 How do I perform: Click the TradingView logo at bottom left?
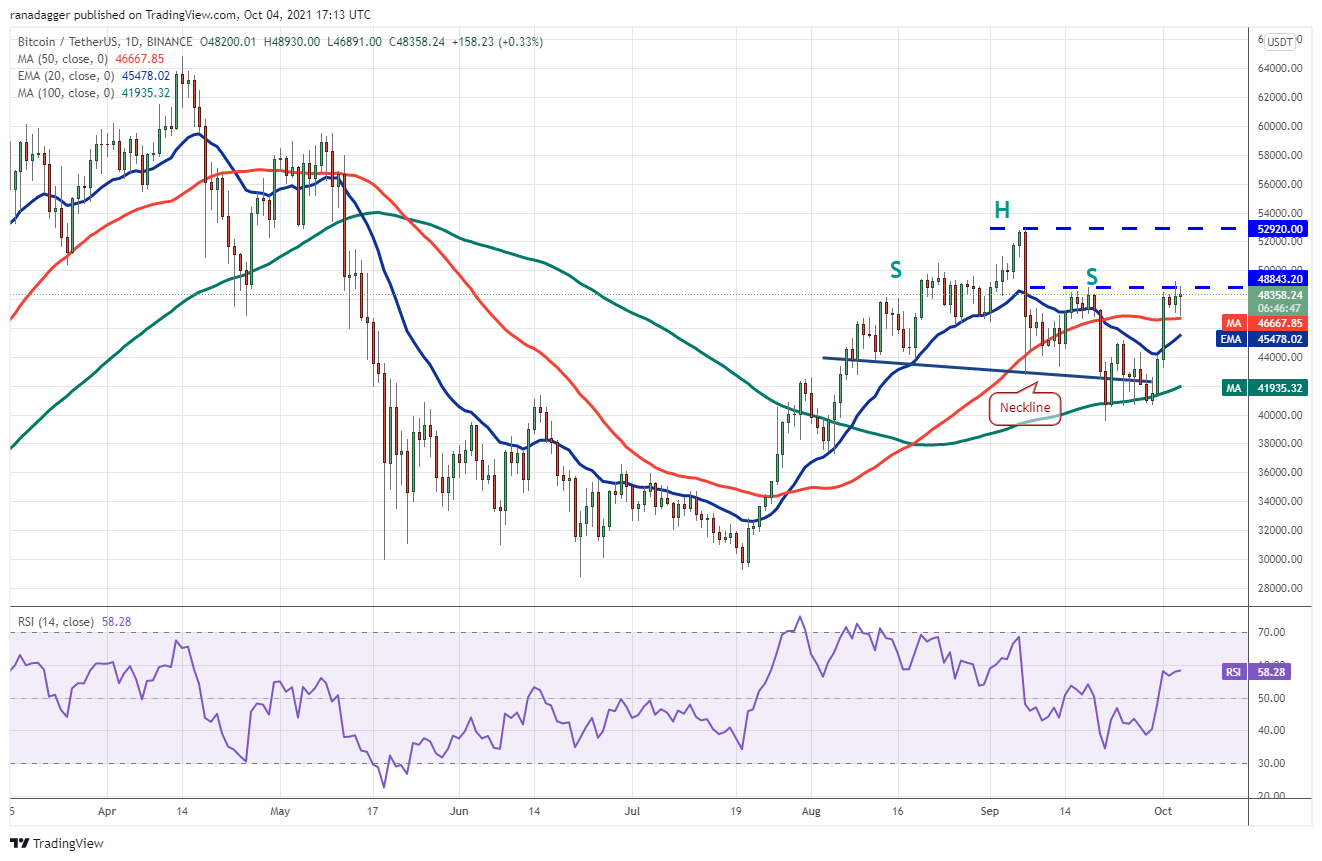(57, 843)
